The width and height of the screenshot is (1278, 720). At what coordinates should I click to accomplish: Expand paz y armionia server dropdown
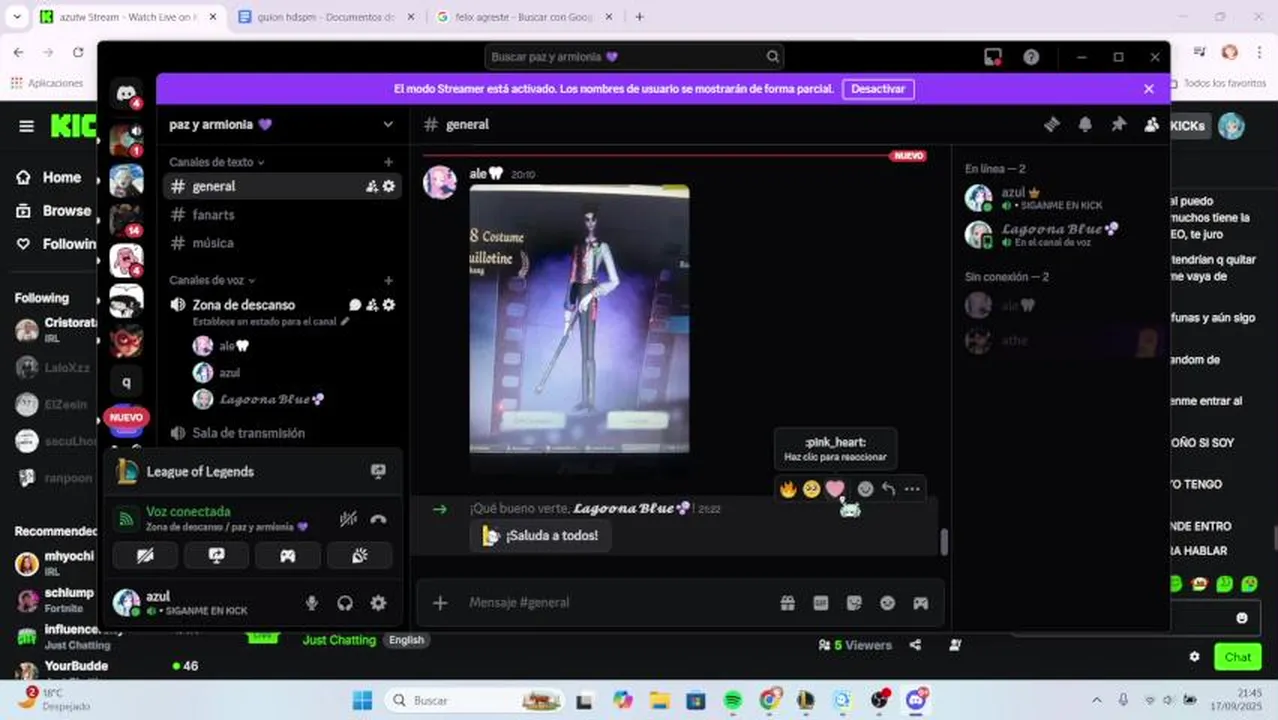(x=388, y=124)
